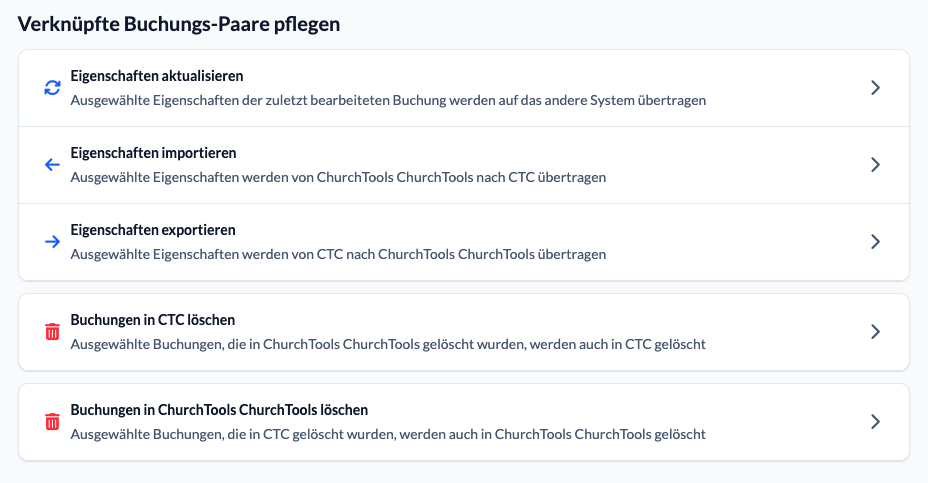Click description 'von ChurchTools ChurchTools nach CTC übertragen'
This screenshot has width=928, height=483.
338,177
